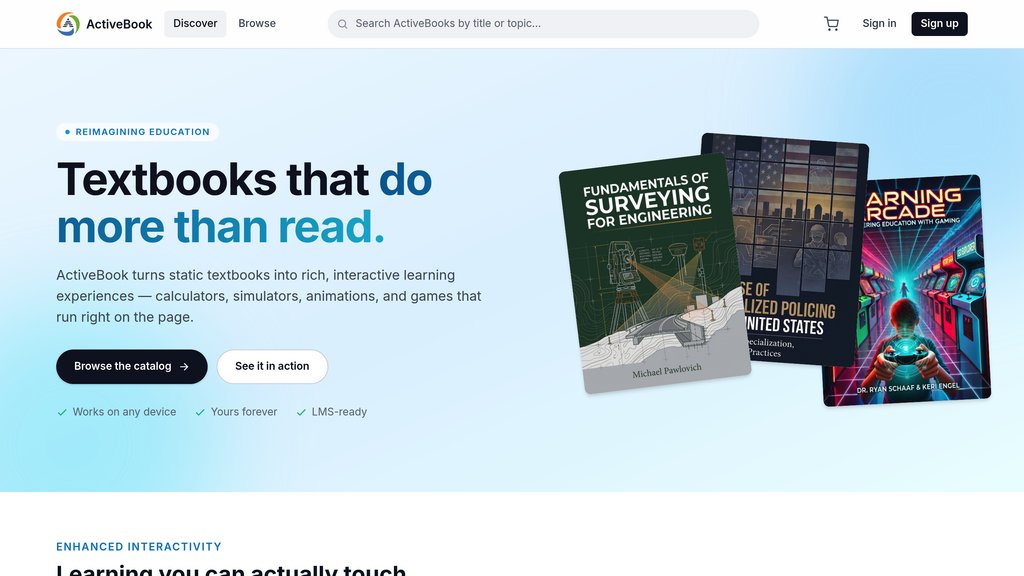Click the Enhanced Interactivity section label
The image size is (1024, 576).
click(138, 547)
